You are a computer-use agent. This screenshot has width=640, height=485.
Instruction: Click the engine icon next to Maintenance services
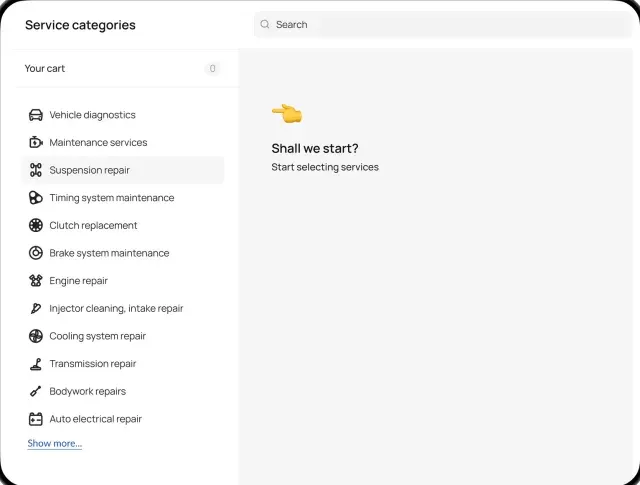(36, 142)
